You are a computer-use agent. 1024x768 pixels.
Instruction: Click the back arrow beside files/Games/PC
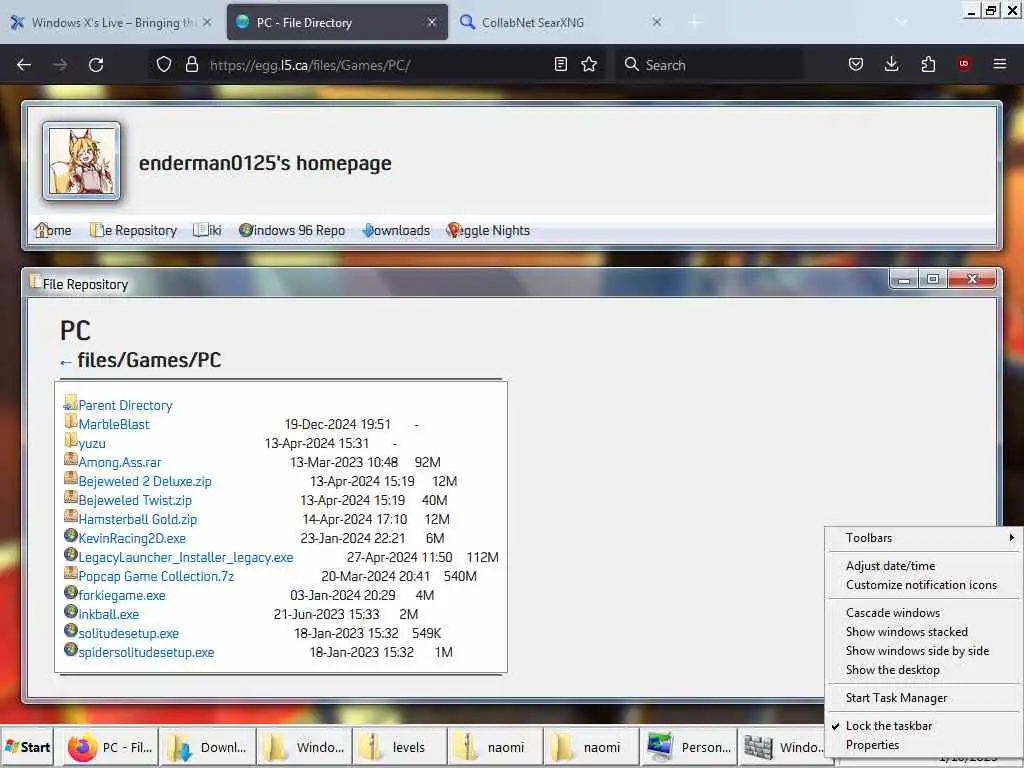(x=65, y=362)
